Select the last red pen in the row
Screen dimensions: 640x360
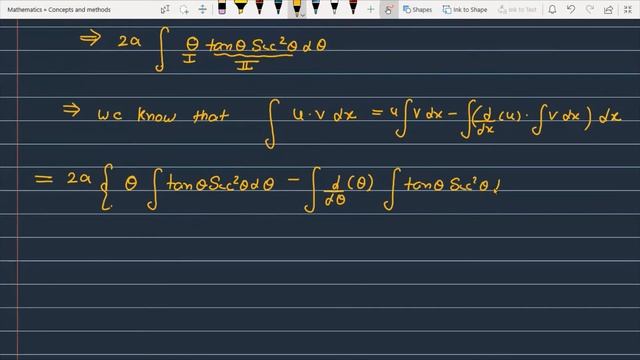pos(353,8)
